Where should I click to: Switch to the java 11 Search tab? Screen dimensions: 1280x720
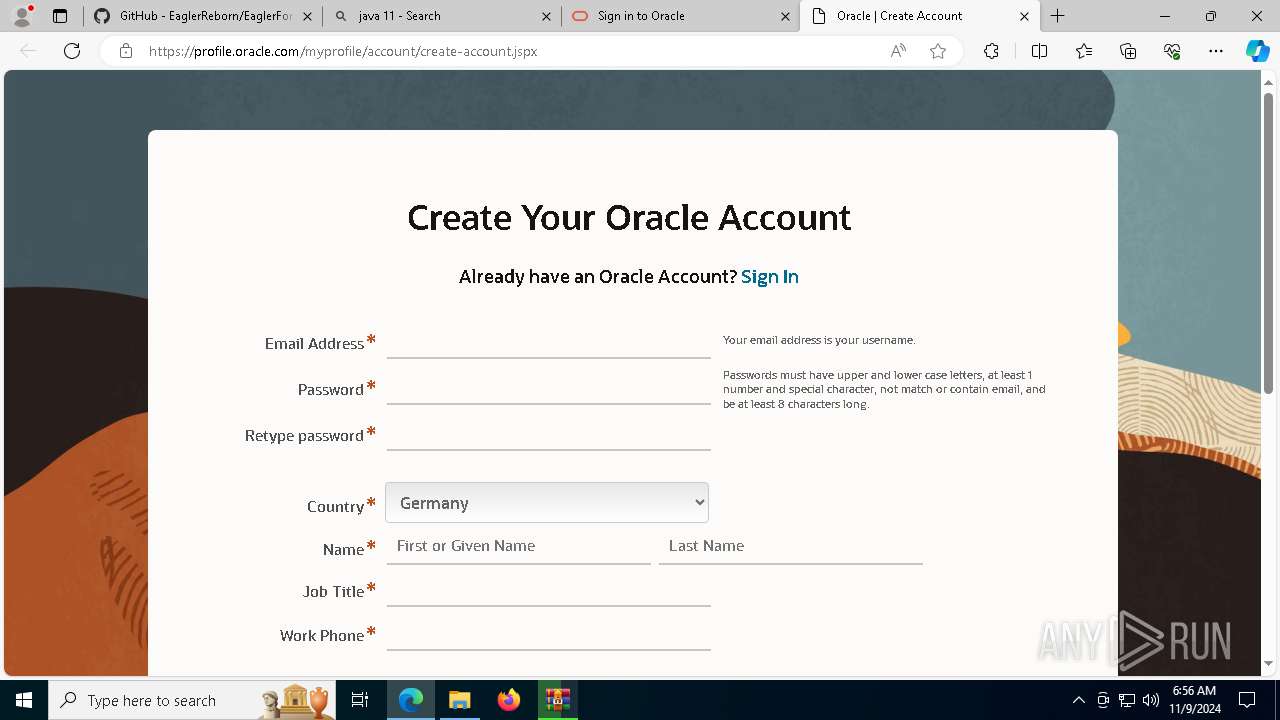(x=442, y=16)
